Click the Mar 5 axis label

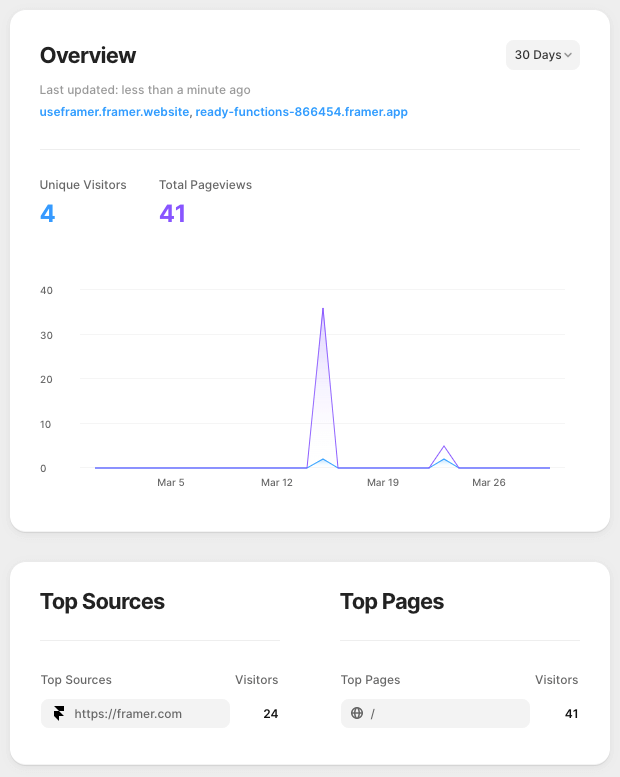170,483
